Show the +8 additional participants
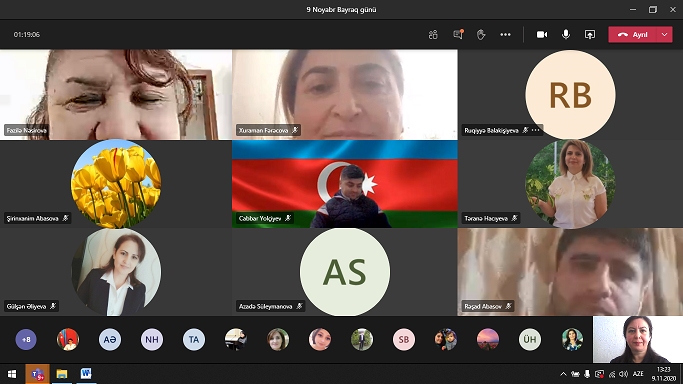The height and width of the screenshot is (384, 683). [x=26, y=340]
